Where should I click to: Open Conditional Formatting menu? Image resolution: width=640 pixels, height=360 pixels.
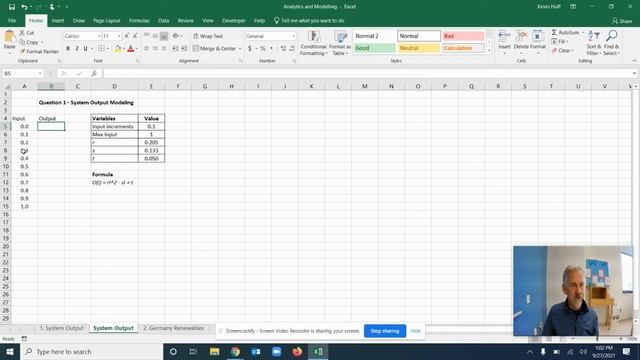click(x=313, y=43)
